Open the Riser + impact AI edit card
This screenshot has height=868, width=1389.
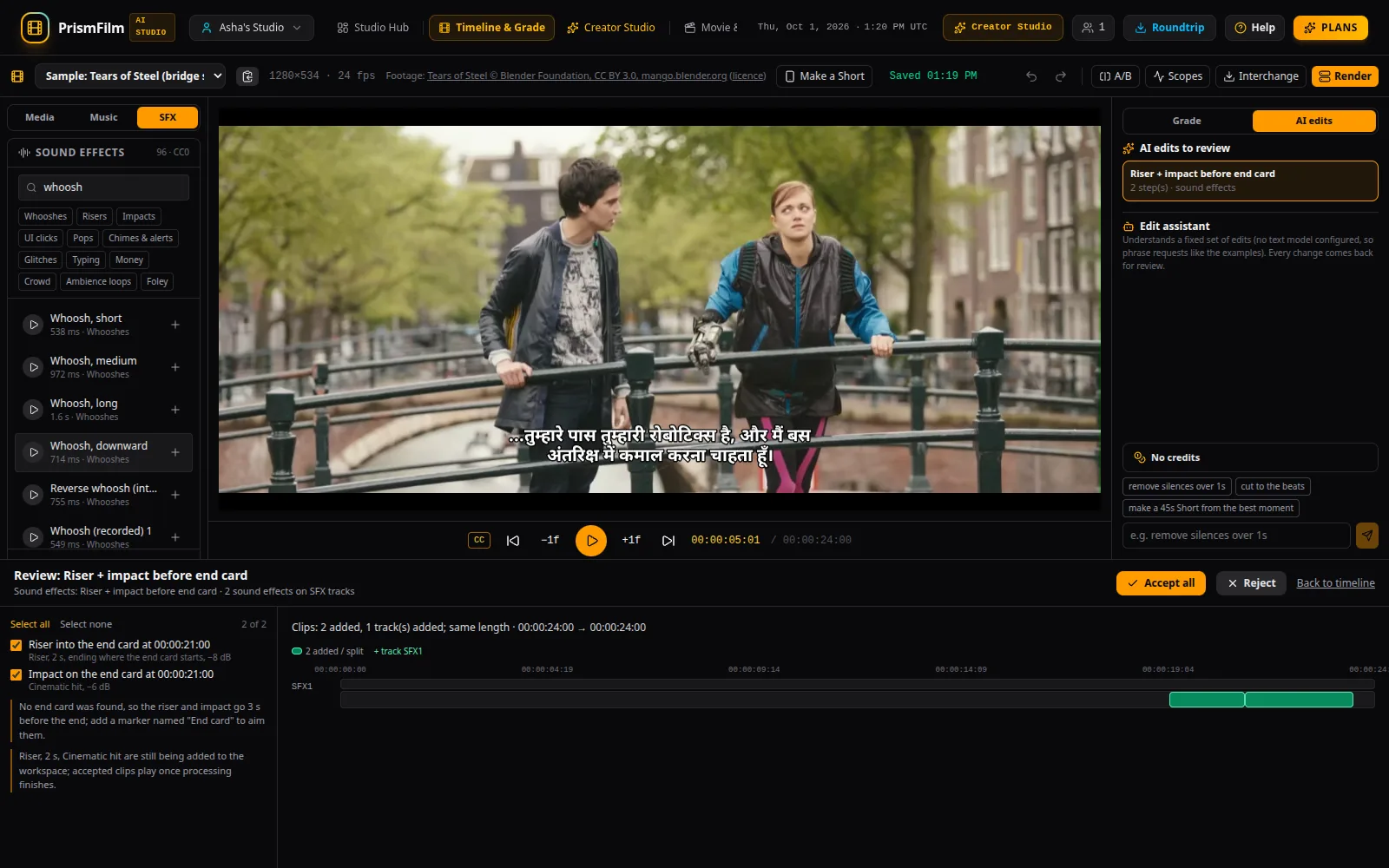1250,181
